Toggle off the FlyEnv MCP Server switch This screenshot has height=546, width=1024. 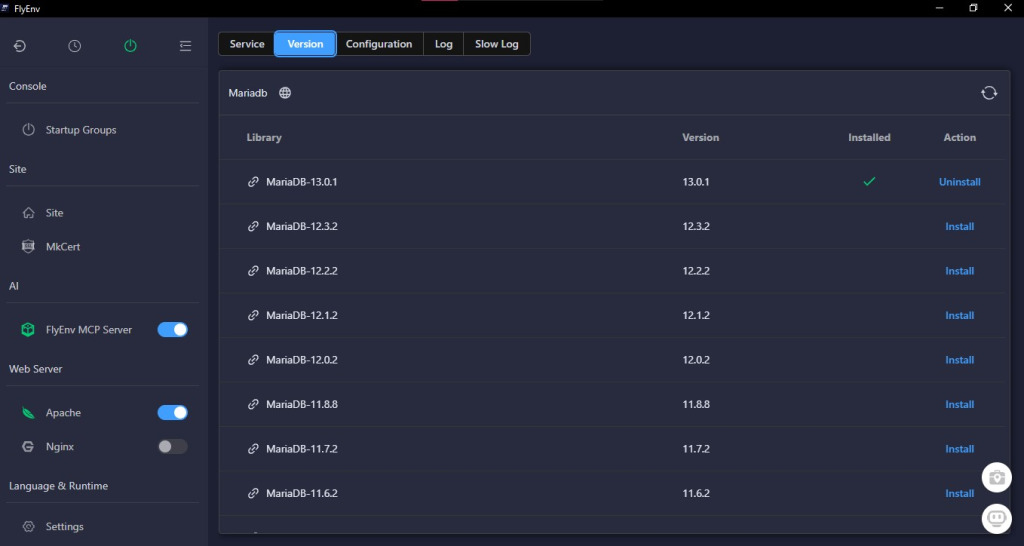click(172, 330)
